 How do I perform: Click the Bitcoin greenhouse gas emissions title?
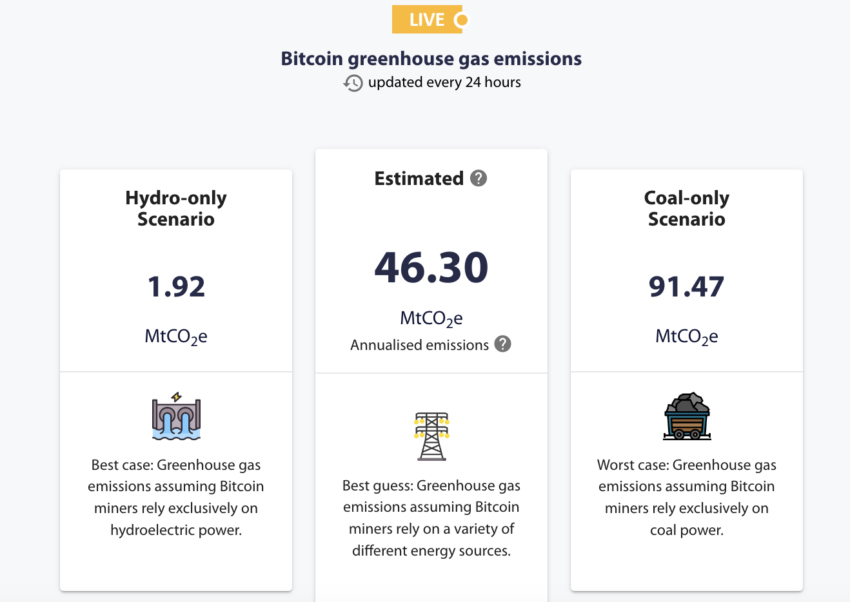[x=431, y=58]
